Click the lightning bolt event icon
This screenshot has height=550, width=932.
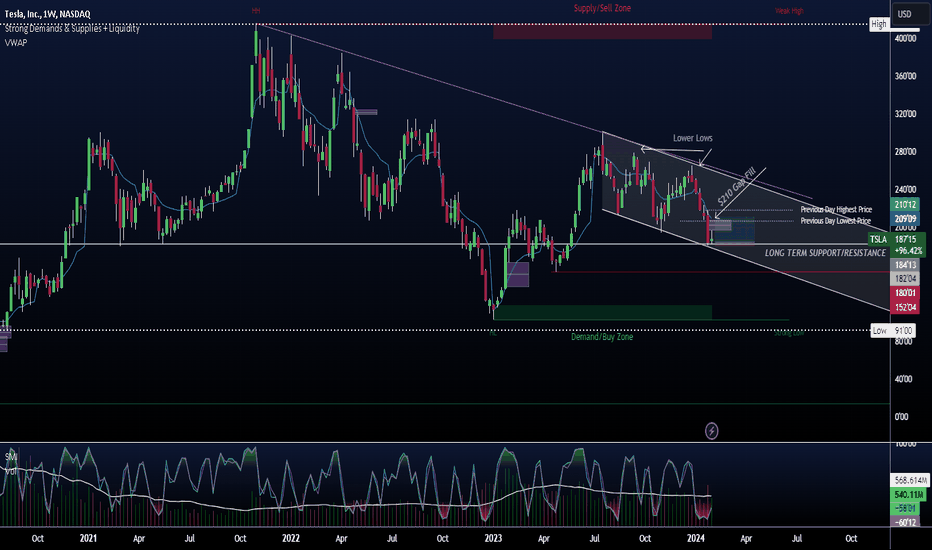[711, 430]
